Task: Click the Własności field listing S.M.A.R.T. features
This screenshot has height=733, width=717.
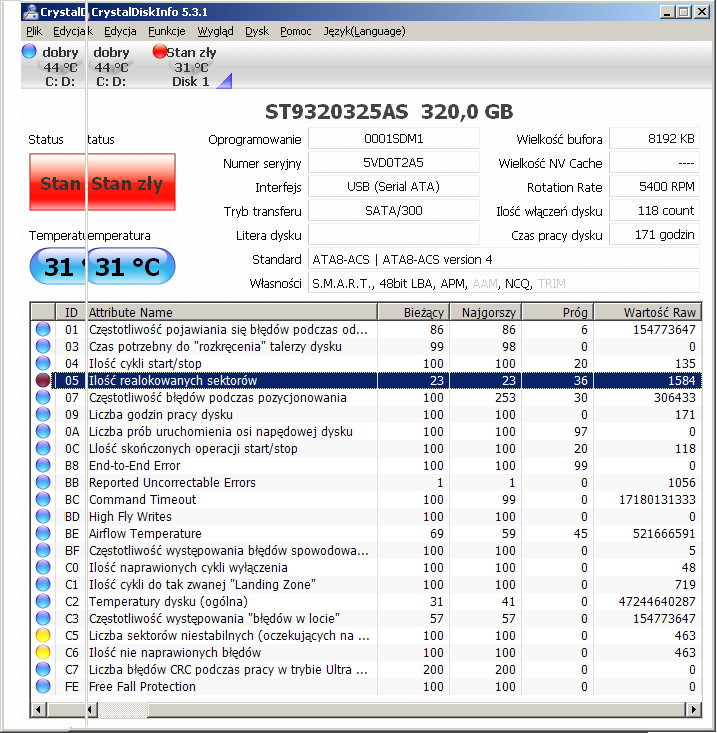Action: (503, 283)
